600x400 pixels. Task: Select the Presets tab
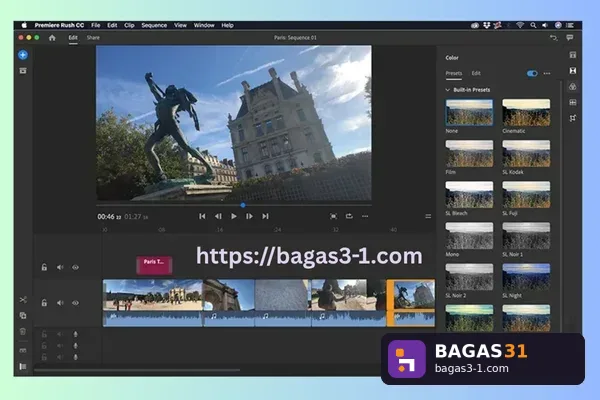454,73
